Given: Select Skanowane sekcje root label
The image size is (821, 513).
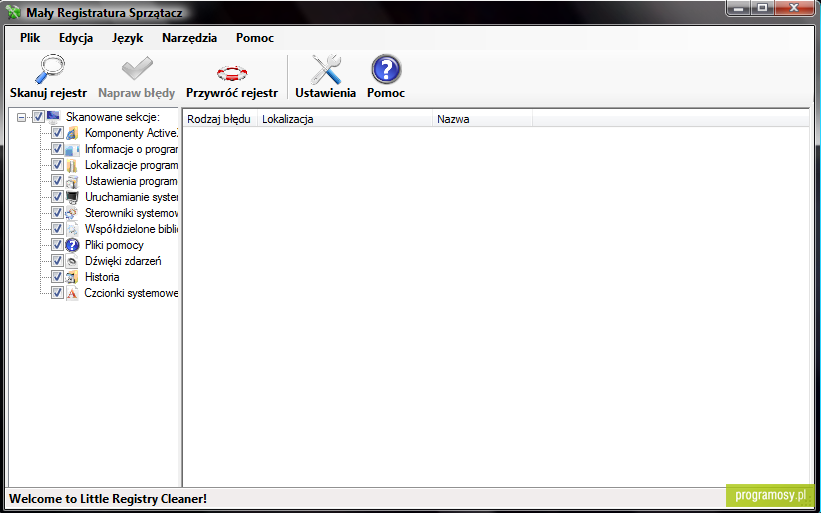Looking at the screenshot, I should coord(113,117).
